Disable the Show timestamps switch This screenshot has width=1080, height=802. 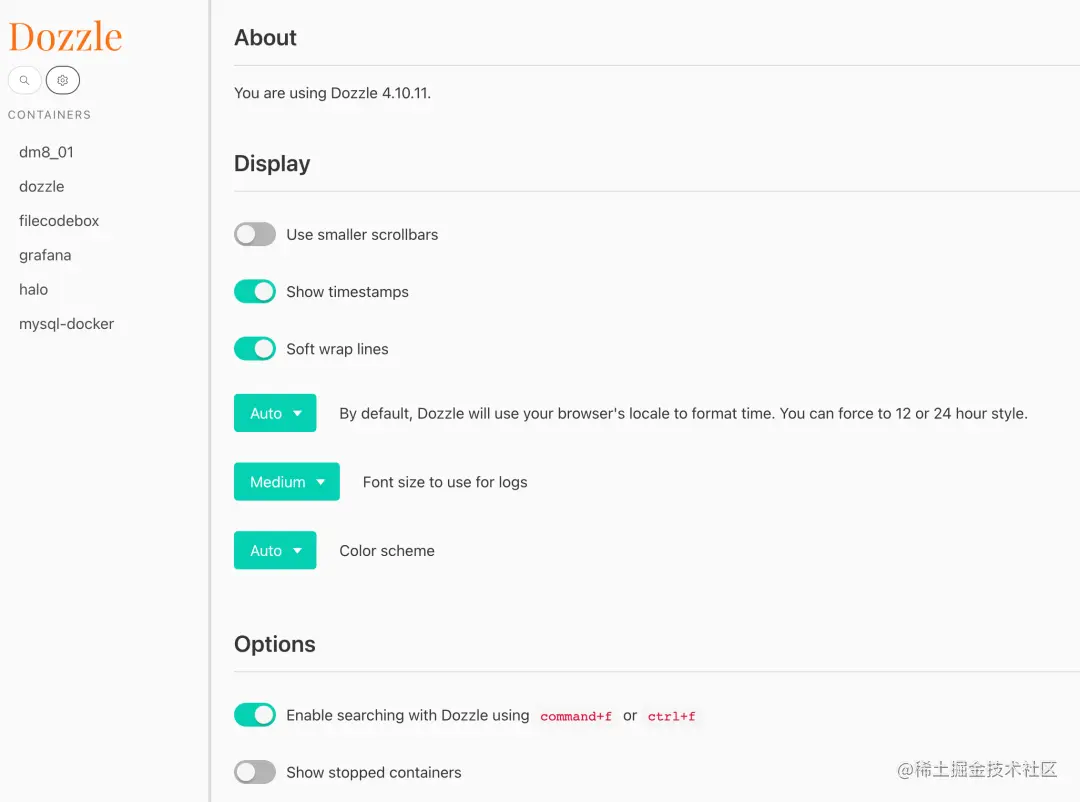[x=255, y=291]
